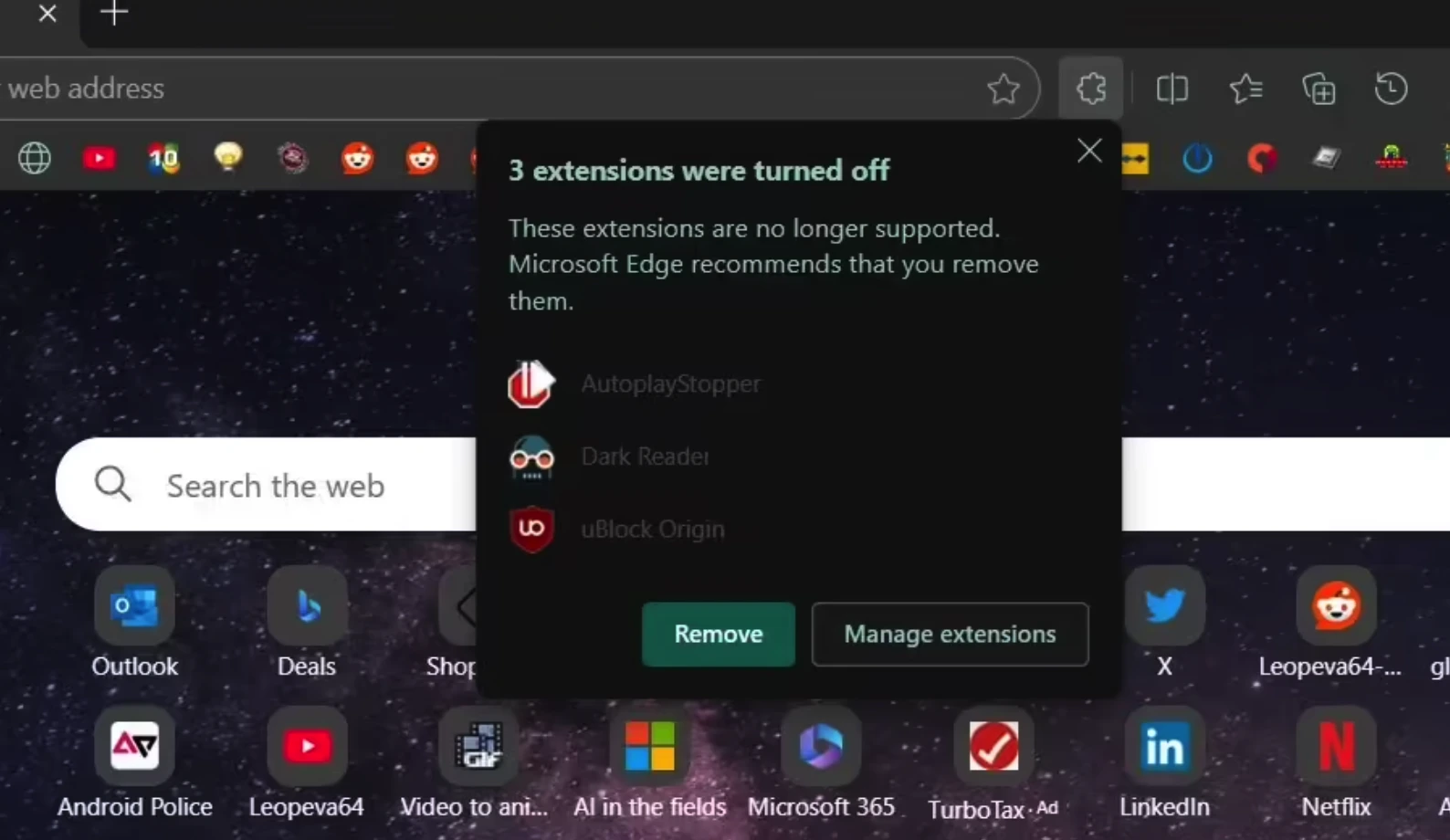This screenshot has width=1450, height=840.
Task: Open the YouTube bookmark in favorites bar
Action: 99,158
